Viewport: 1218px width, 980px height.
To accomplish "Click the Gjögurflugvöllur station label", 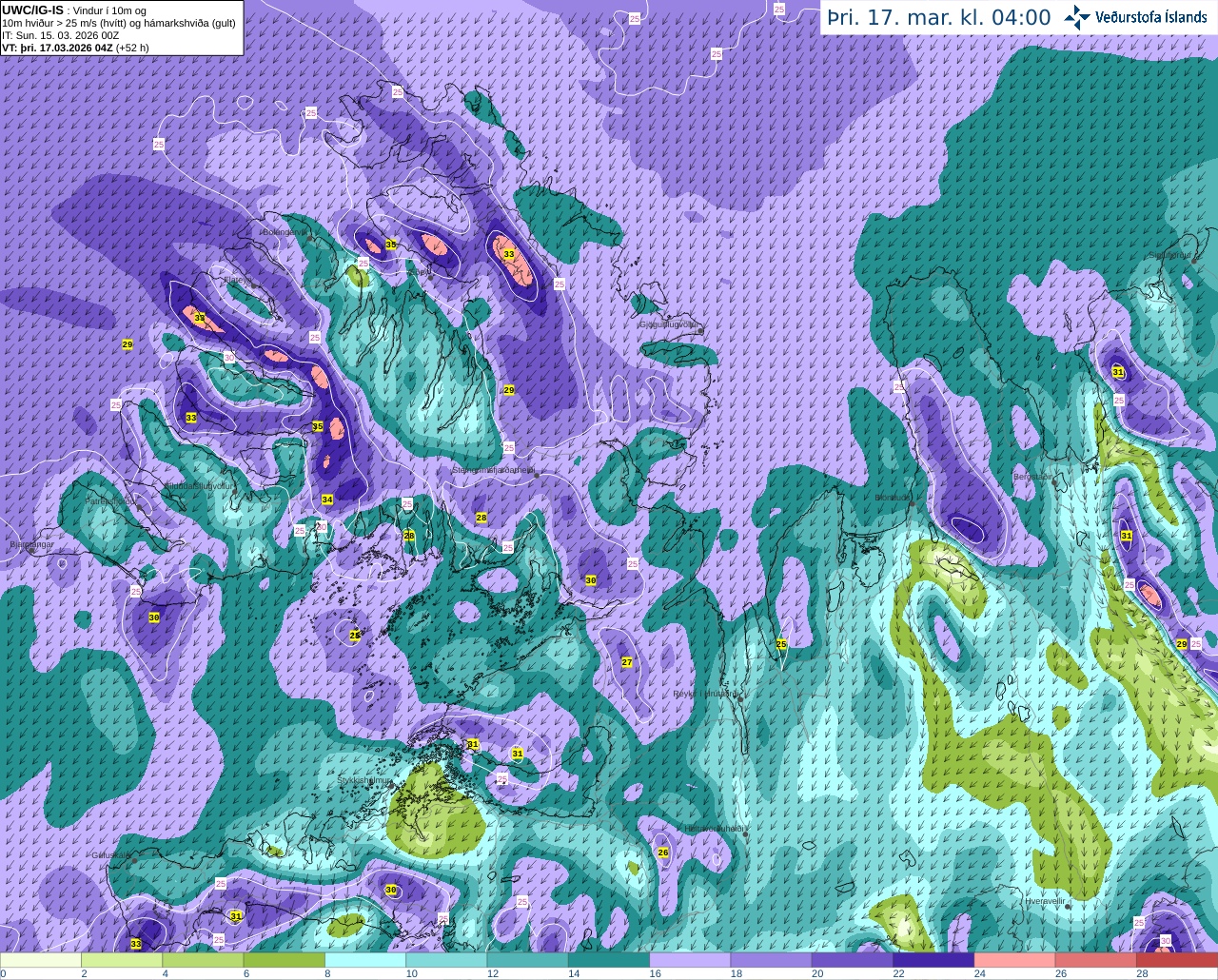I will click(670, 324).
